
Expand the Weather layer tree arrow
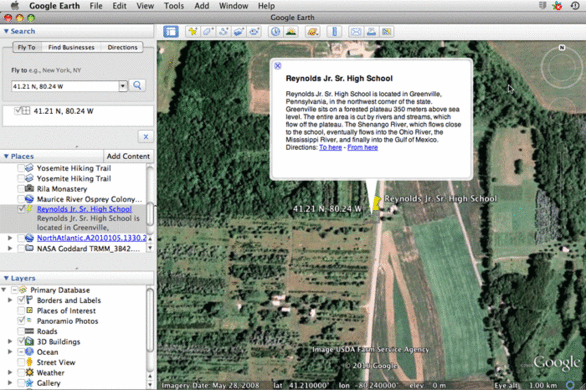tap(10, 372)
